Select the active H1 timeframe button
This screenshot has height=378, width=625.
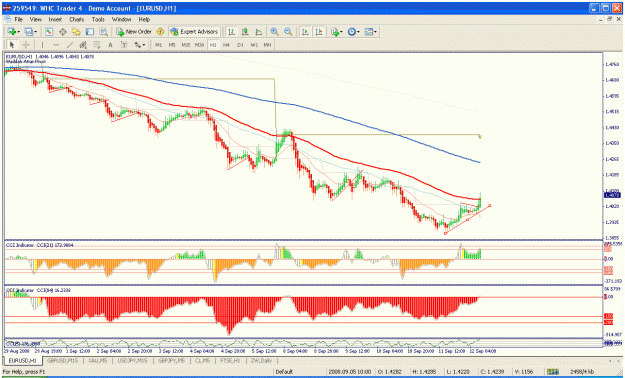(213, 45)
